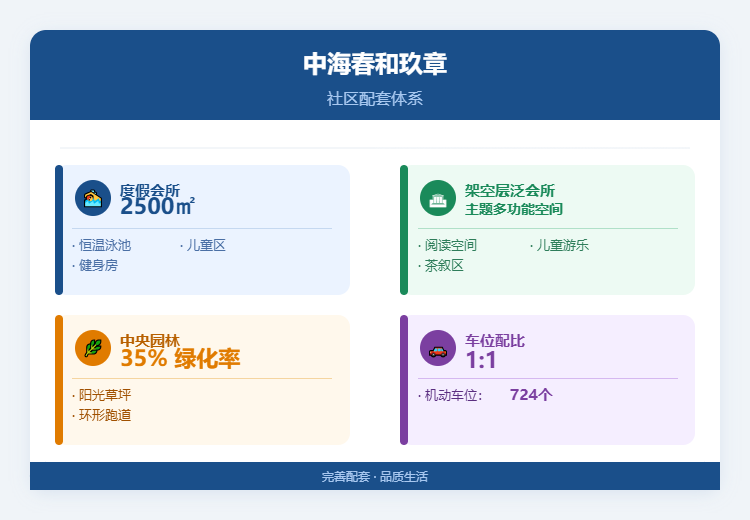Click the 恒温泳池 list item
Image resolution: width=750 pixels, height=520 pixels.
coord(101,245)
